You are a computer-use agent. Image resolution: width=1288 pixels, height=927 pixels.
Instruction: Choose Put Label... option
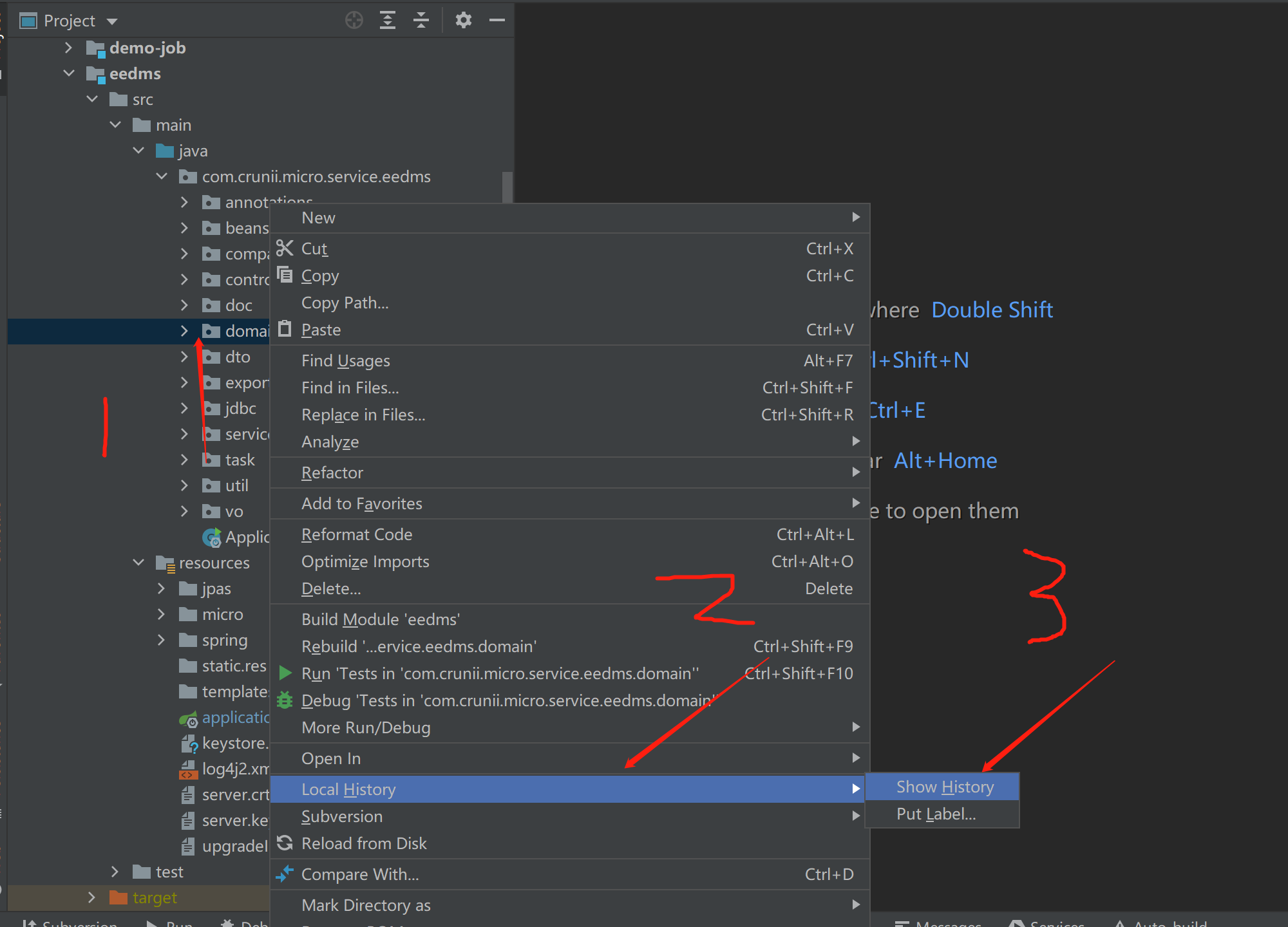936,814
